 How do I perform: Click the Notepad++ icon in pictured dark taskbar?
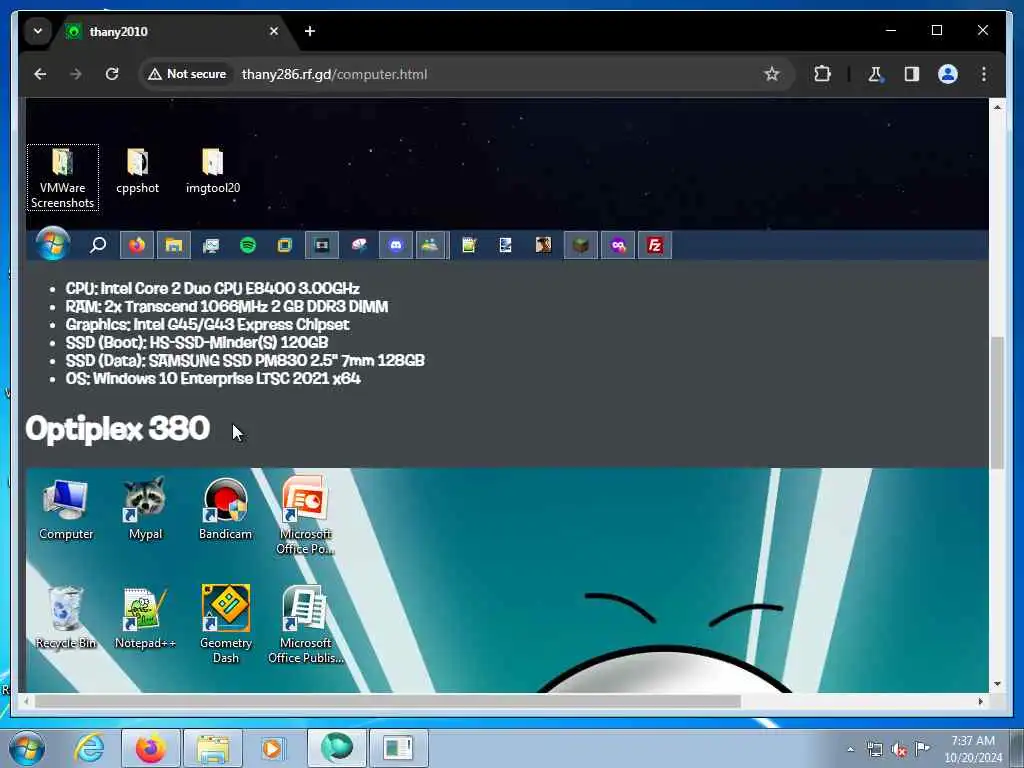tap(469, 246)
